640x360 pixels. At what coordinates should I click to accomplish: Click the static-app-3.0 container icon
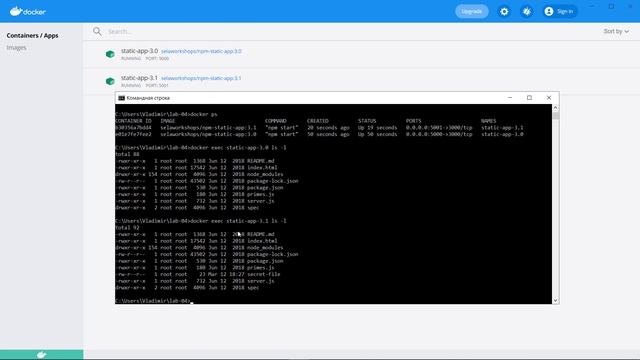[x=110, y=54]
